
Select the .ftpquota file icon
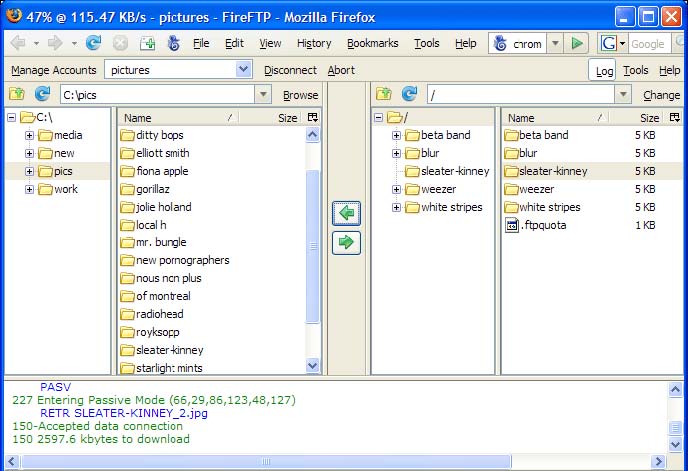[512, 225]
